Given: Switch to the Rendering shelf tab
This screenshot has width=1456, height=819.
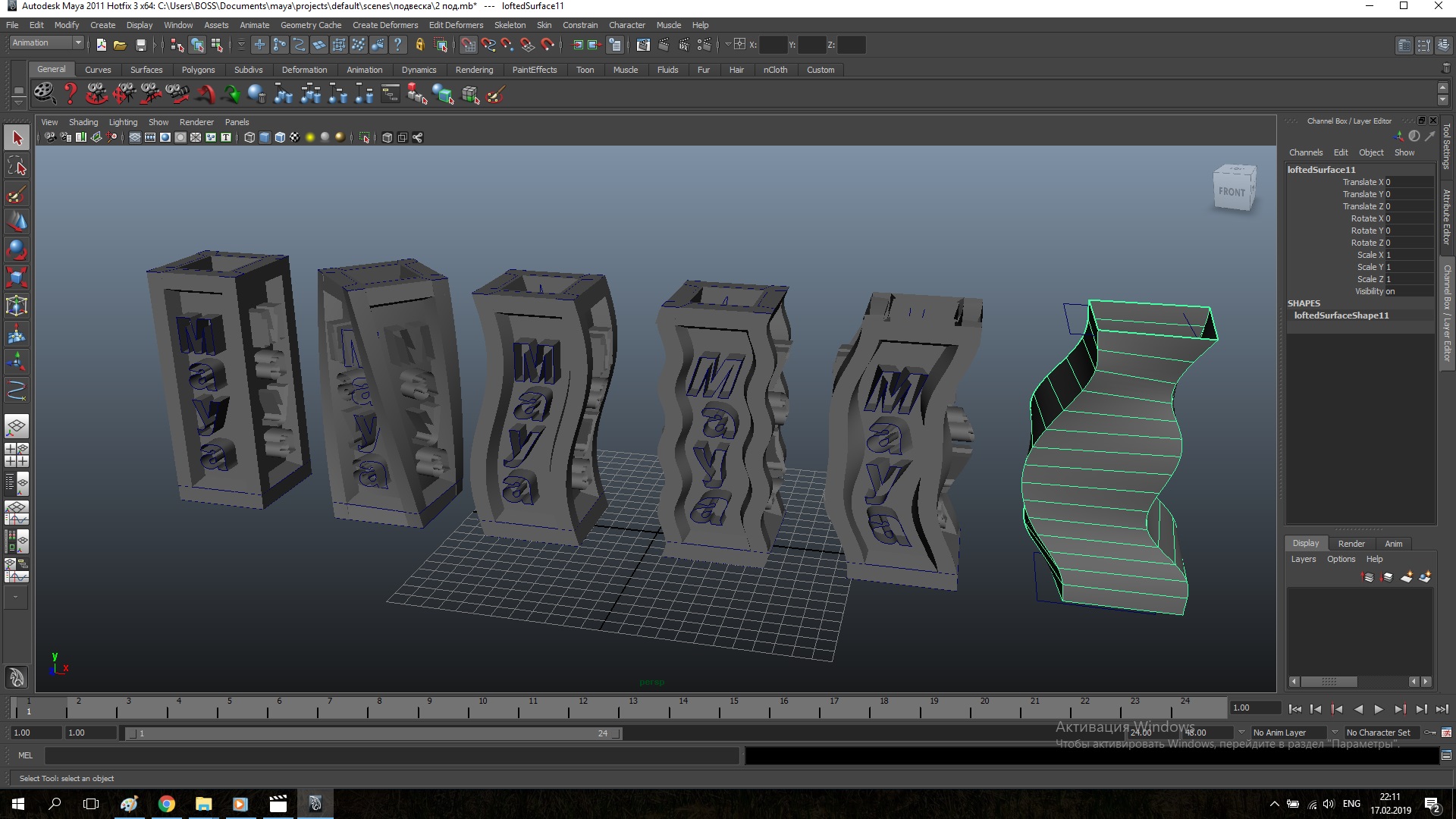Looking at the screenshot, I should pos(474,70).
